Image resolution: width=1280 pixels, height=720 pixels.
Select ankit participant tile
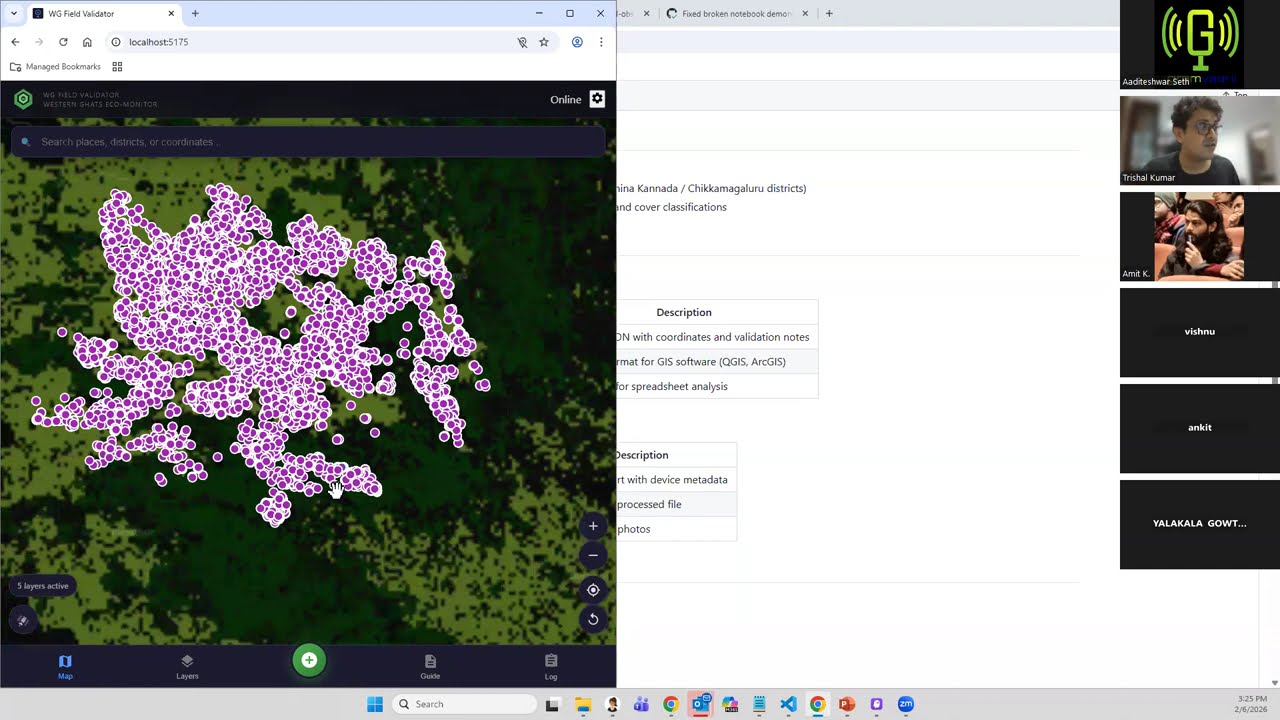pyautogui.click(x=1199, y=428)
